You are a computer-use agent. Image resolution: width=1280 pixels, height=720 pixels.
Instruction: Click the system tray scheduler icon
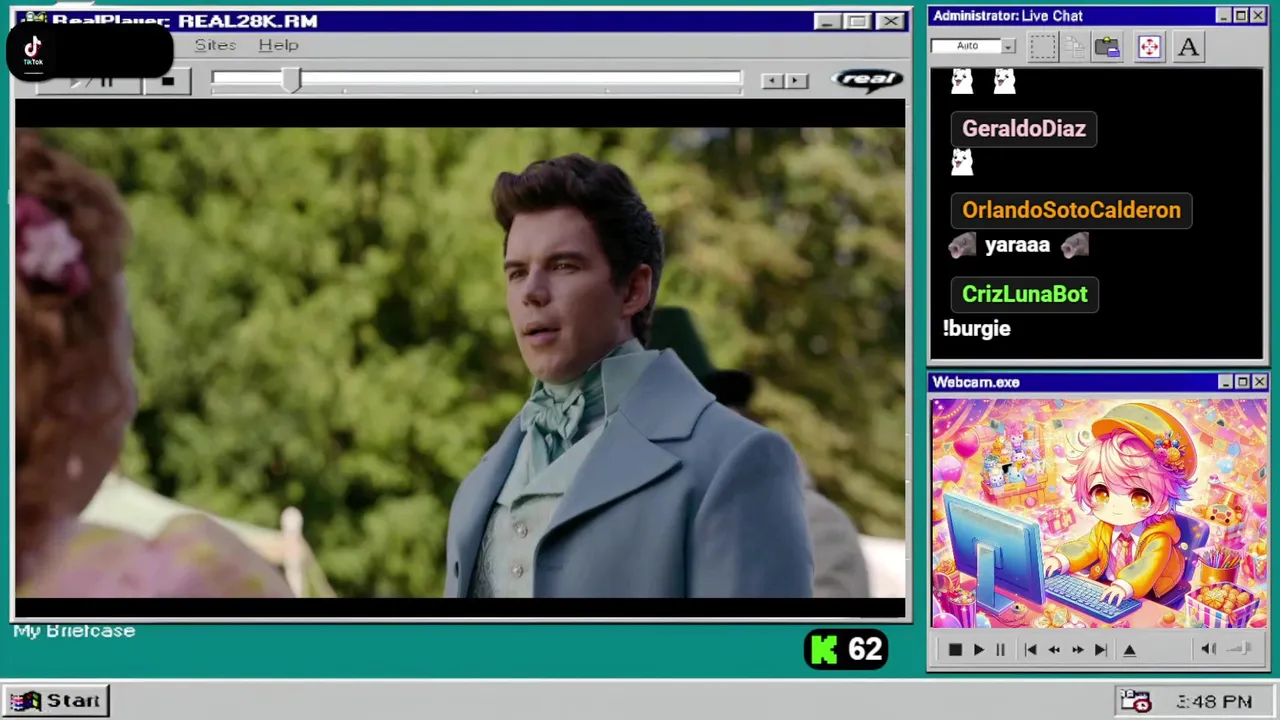click(1136, 701)
